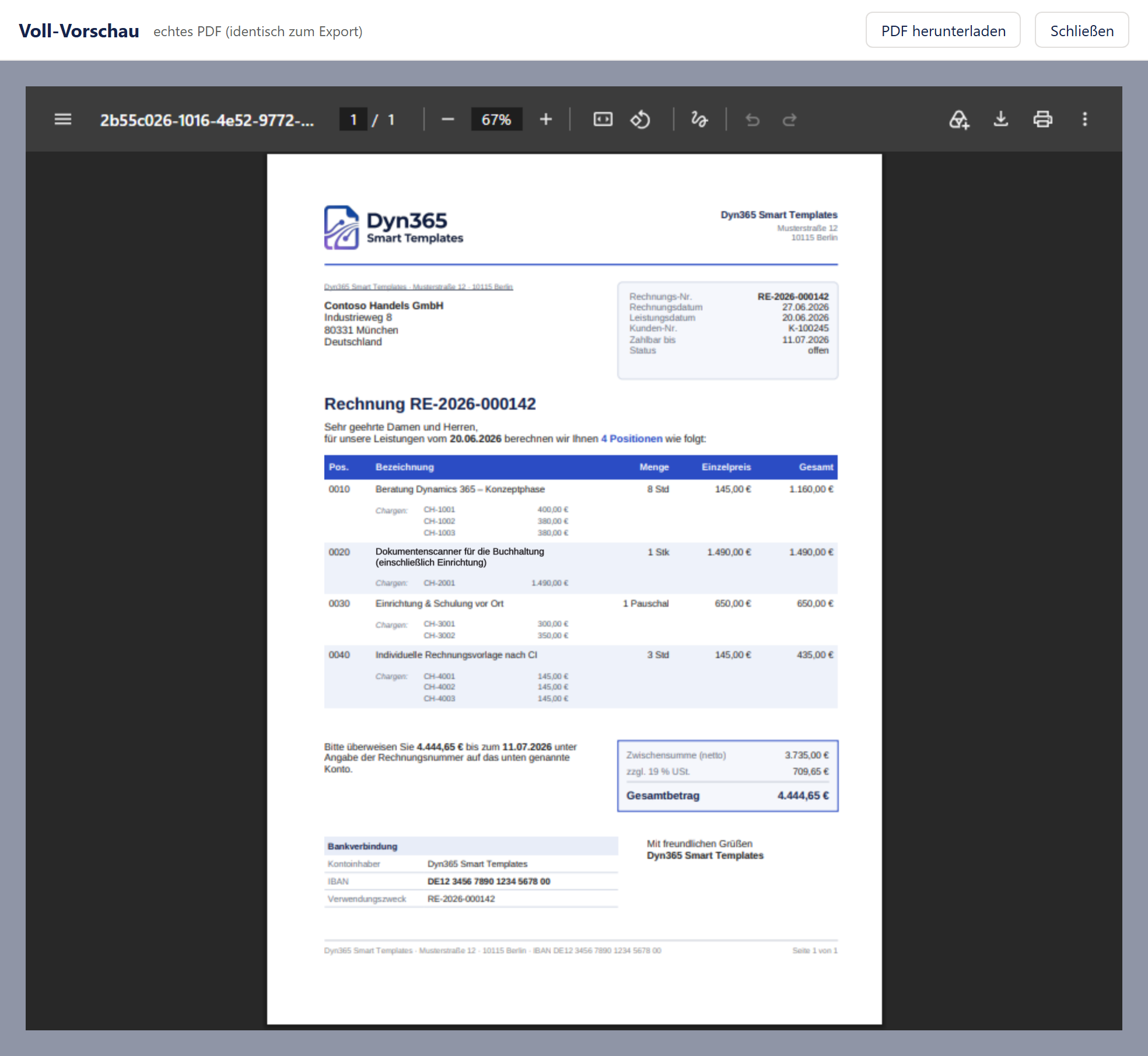Click the PDF herunterladen button
This screenshot has width=1148, height=1056.
tap(943, 30)
